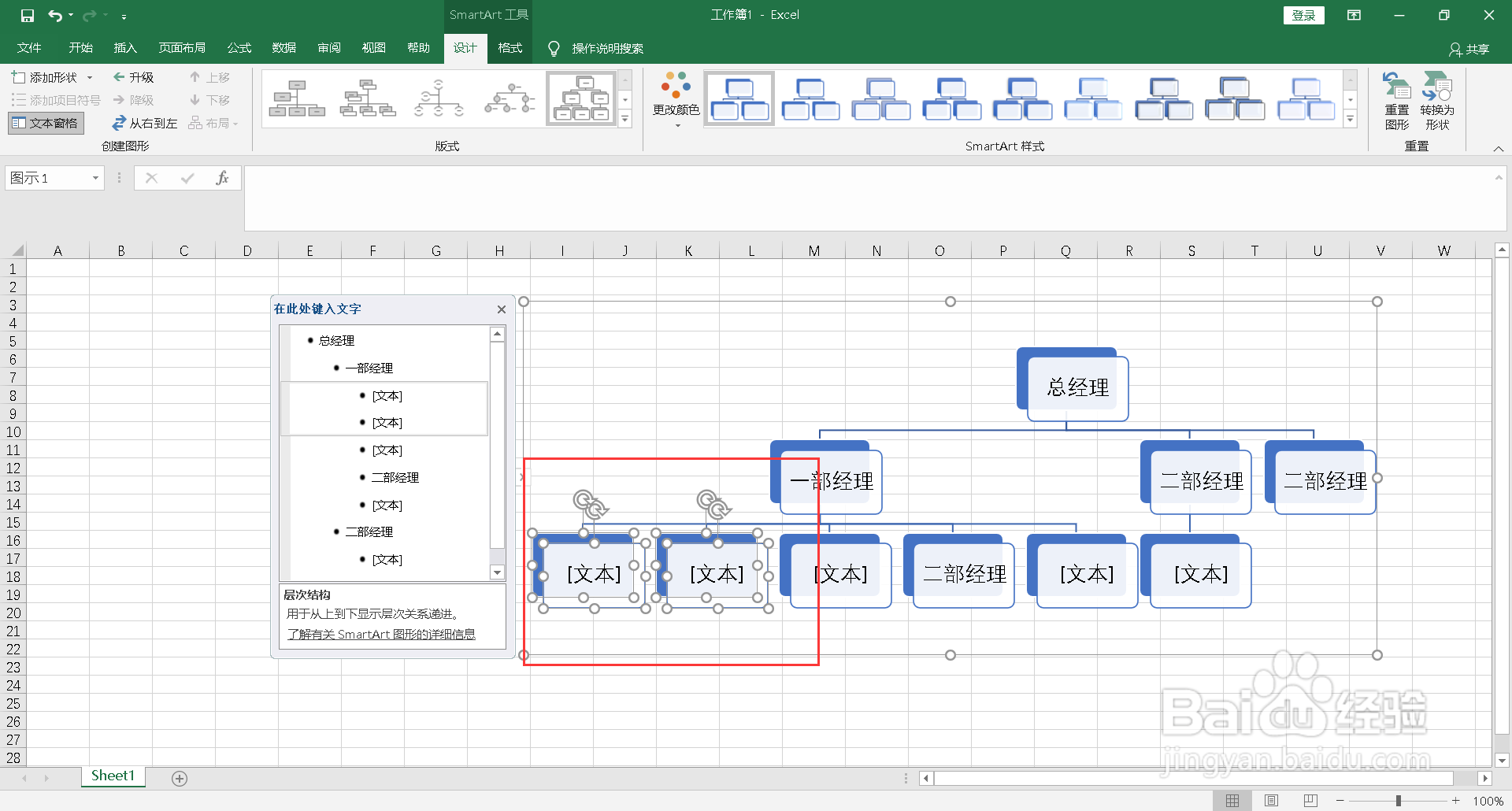Click the text pane scroll down arrow

click(497, 572)
